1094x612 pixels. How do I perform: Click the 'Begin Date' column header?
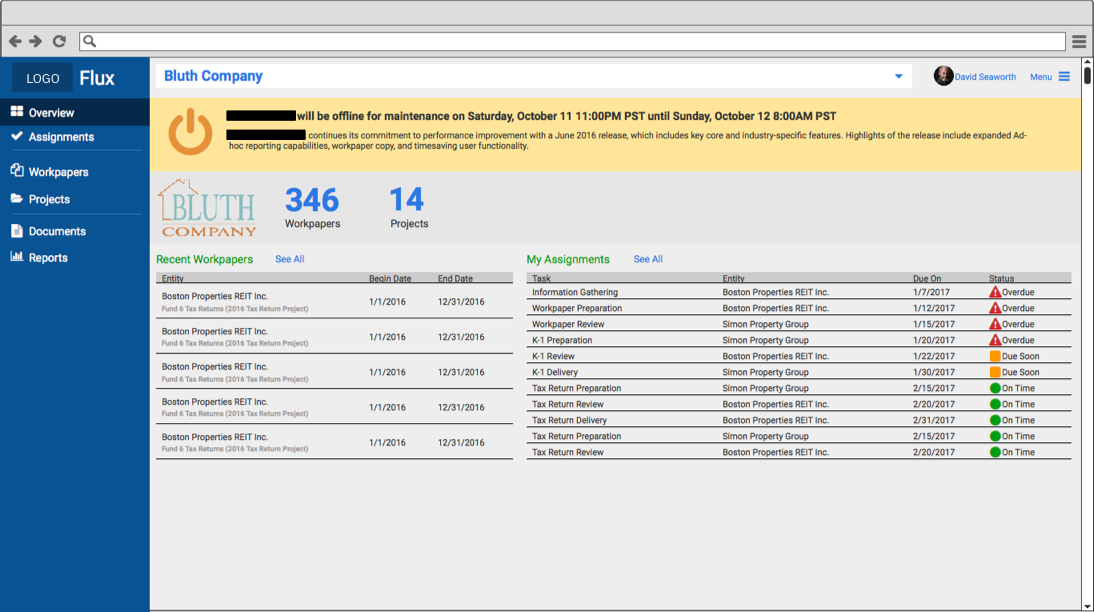[x=390, y=278]
